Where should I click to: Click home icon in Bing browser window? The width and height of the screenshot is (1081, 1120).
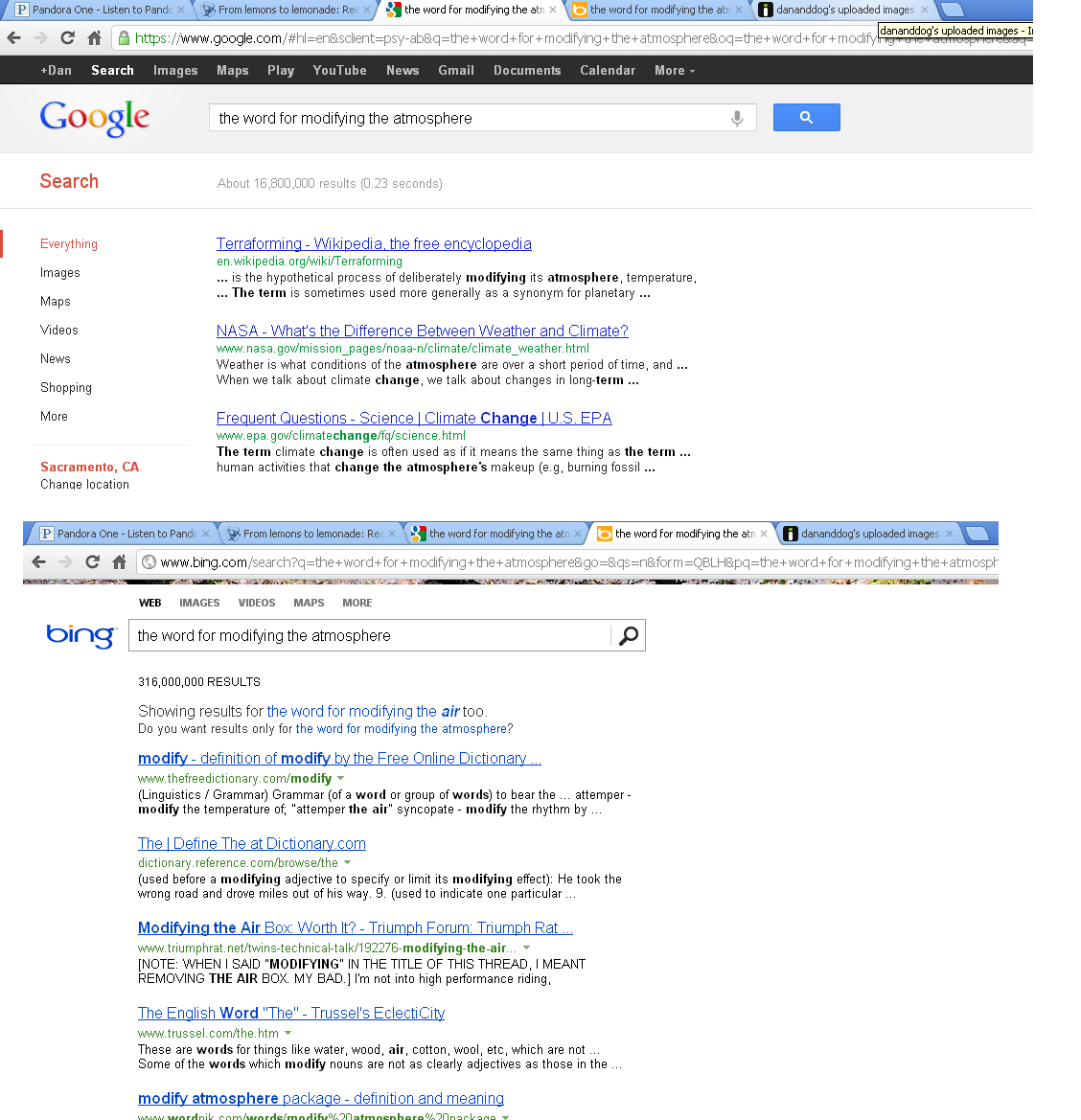(120, 562)
